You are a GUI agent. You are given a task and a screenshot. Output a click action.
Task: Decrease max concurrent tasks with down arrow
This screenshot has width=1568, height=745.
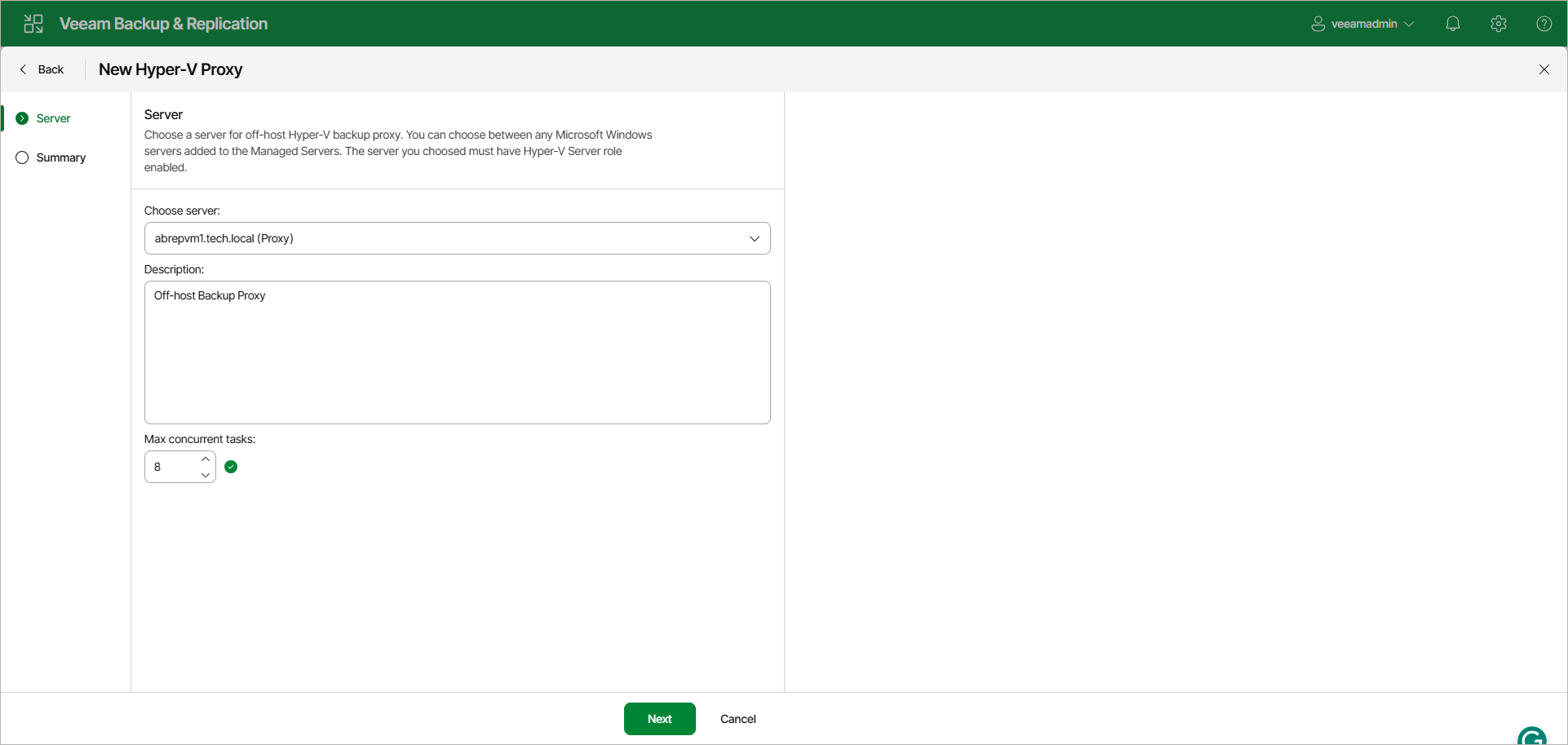[206, 475]
